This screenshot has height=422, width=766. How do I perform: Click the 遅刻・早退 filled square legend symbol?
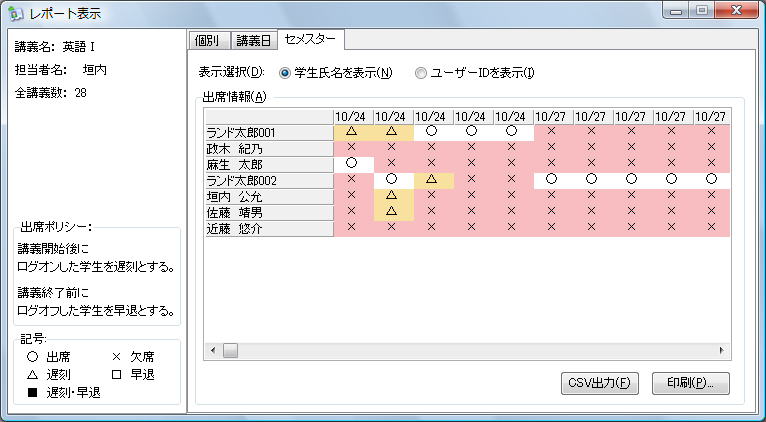[x=32, y=392]
